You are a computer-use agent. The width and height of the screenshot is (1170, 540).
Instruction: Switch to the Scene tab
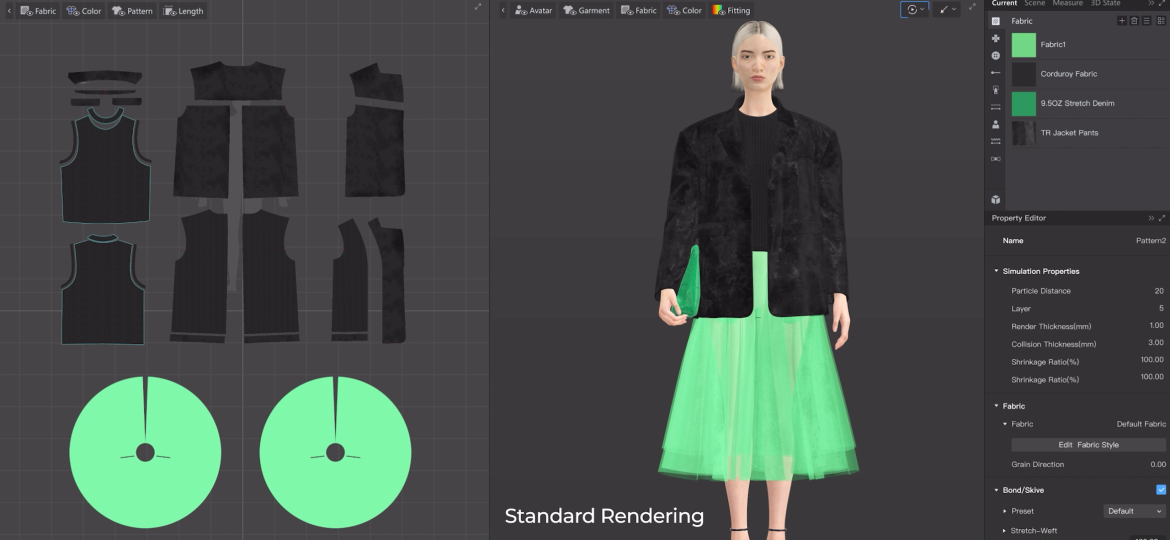point(1034,4)
